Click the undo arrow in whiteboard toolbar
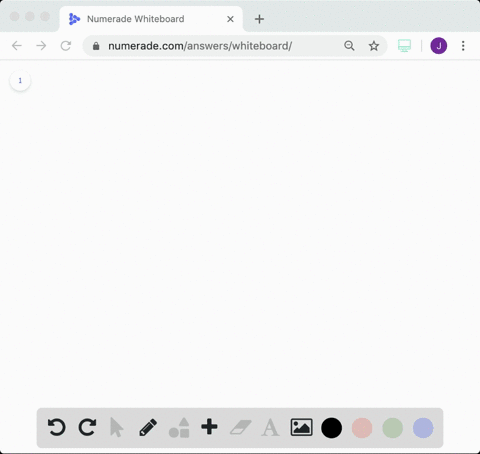Viewport: 480px width, 454px height. (57, 427)
